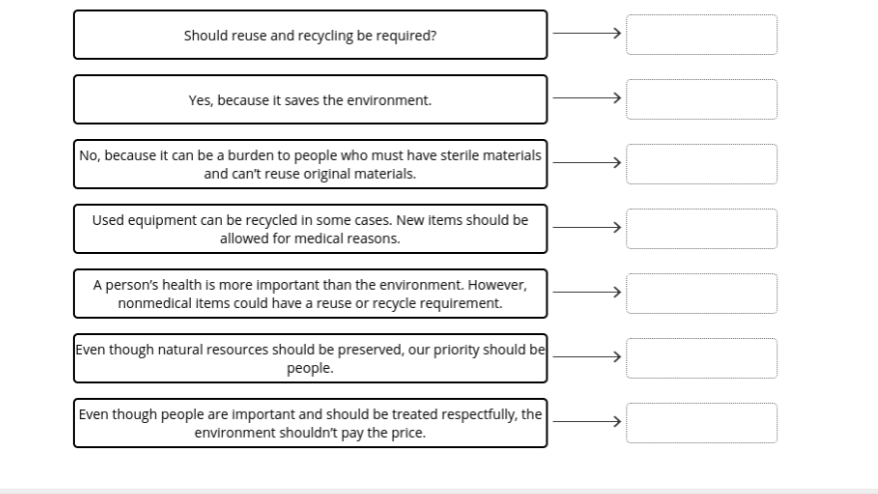Click arrow after 'Should reuse and recycling be required?'

point(587,33)
